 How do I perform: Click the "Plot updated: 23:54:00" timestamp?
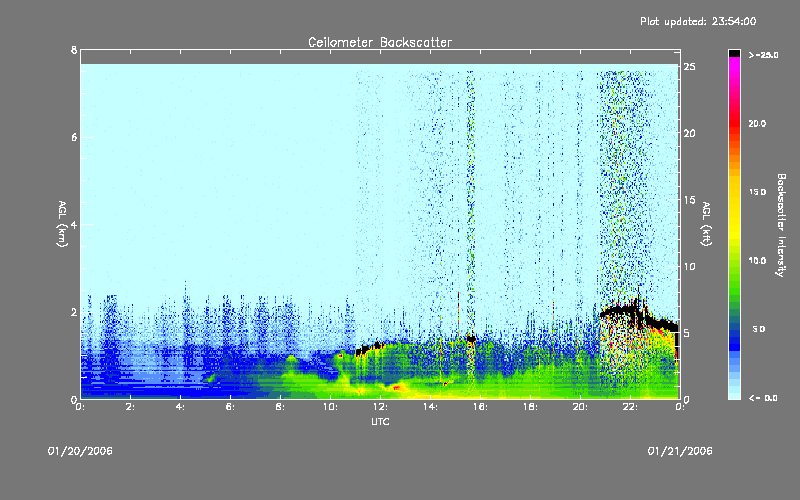pos(698,21)
